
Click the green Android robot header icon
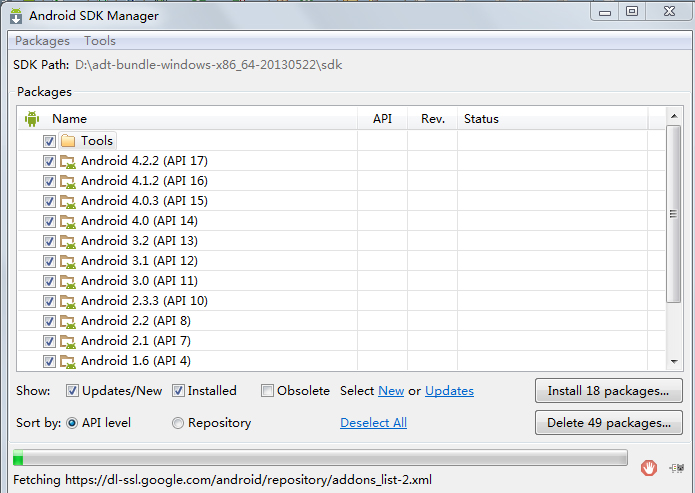[x=32, y=119]
